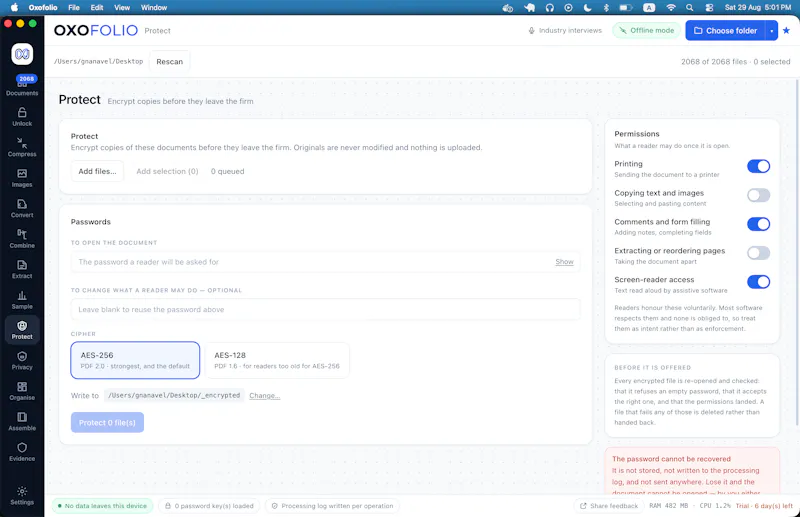Open the Wi-Fi menu bar icon
This screenshot has height=517, width=800.
(671, 8)
